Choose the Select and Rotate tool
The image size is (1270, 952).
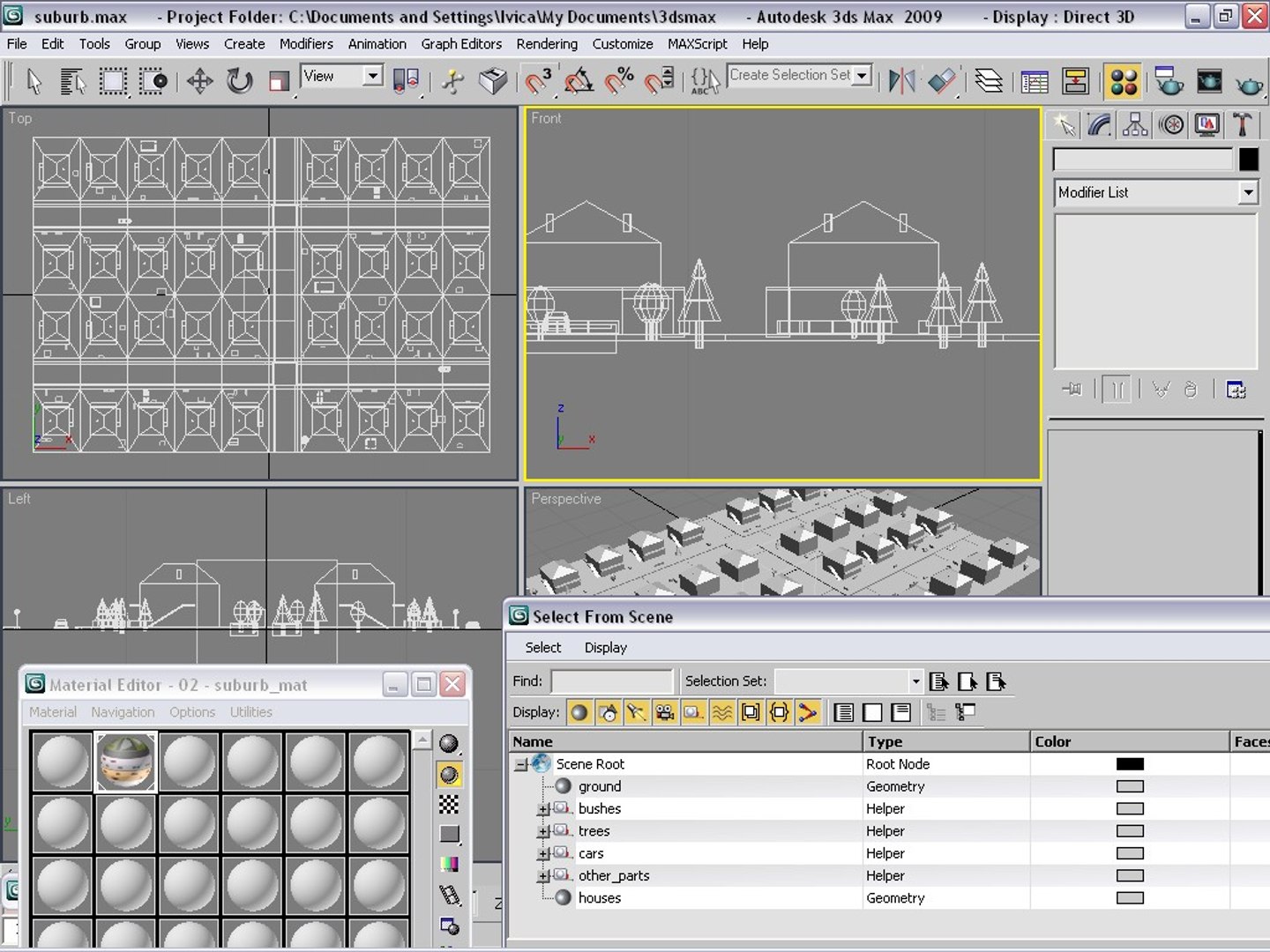[x=239, y=81]
